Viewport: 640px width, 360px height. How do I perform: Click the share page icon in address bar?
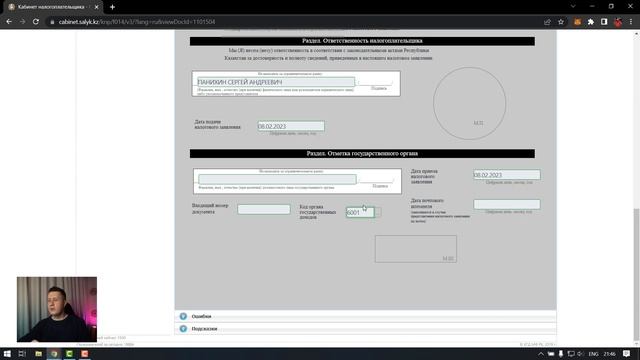[x=547, y=22]
